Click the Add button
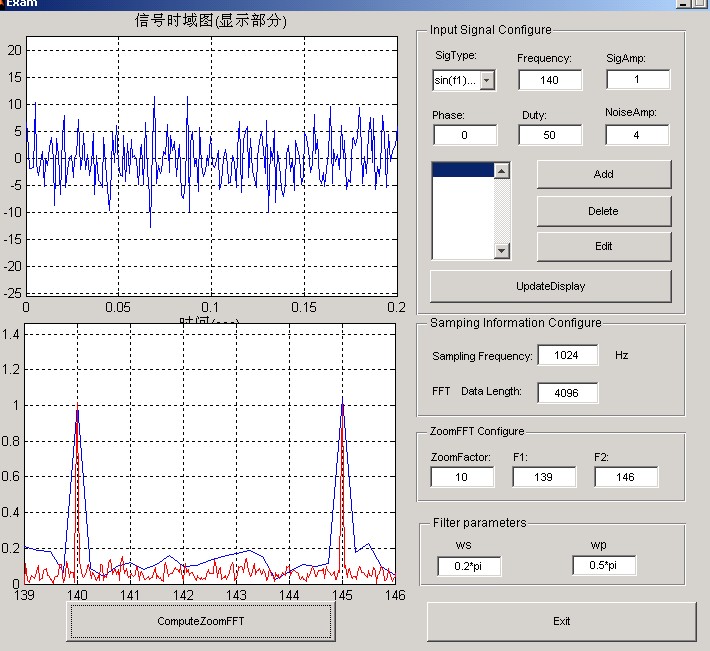The width and height of the screenshot is (710, 651). click(604, 174)
